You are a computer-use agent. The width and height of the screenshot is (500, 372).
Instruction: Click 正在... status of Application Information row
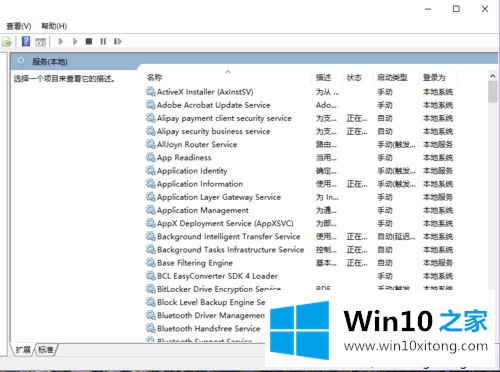[357, 184]
